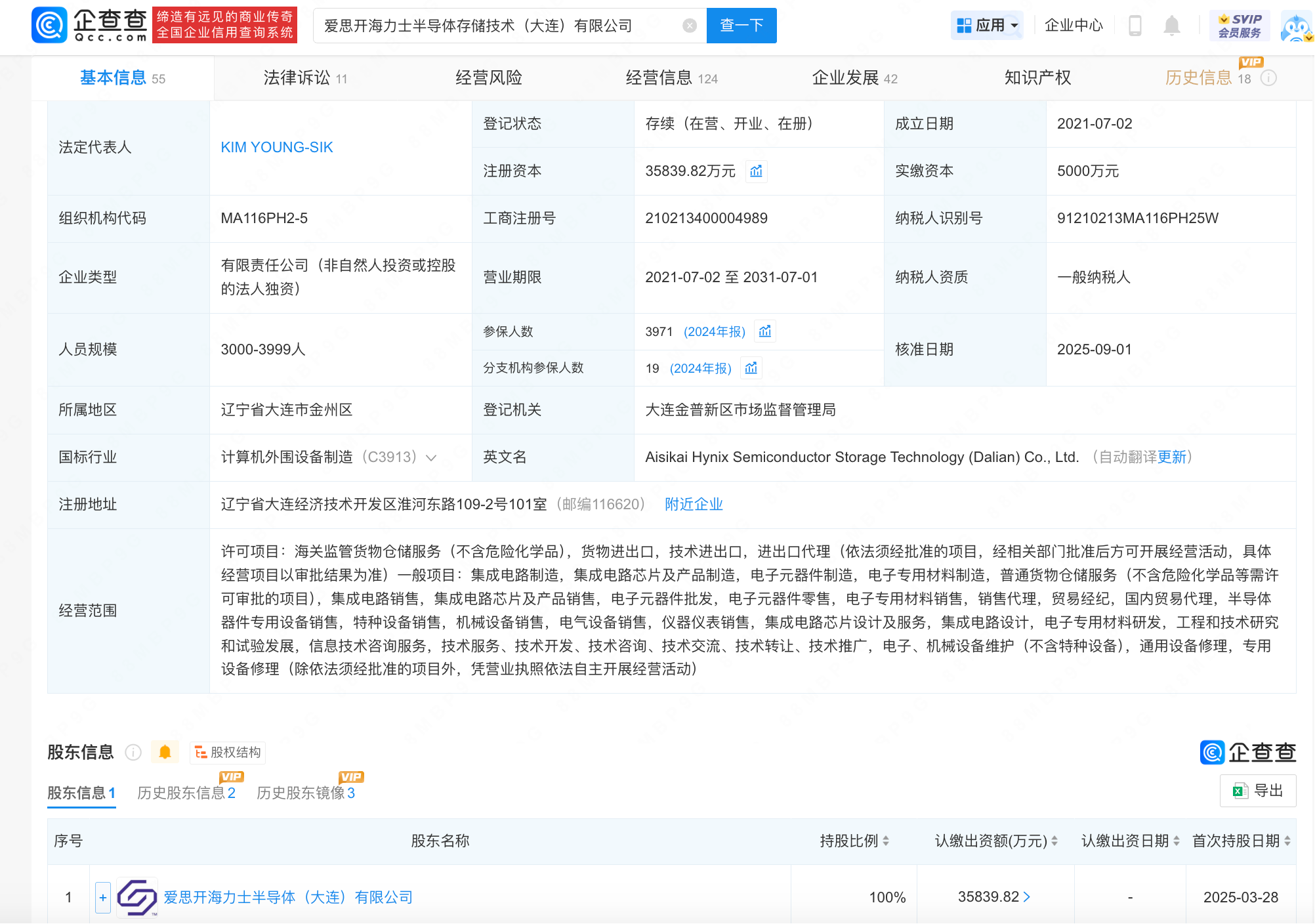Image resolution: width=1315 pixels, height=924 pixels.
Task: Open the registered capital chart icon
Action: (x=756, y=171)
